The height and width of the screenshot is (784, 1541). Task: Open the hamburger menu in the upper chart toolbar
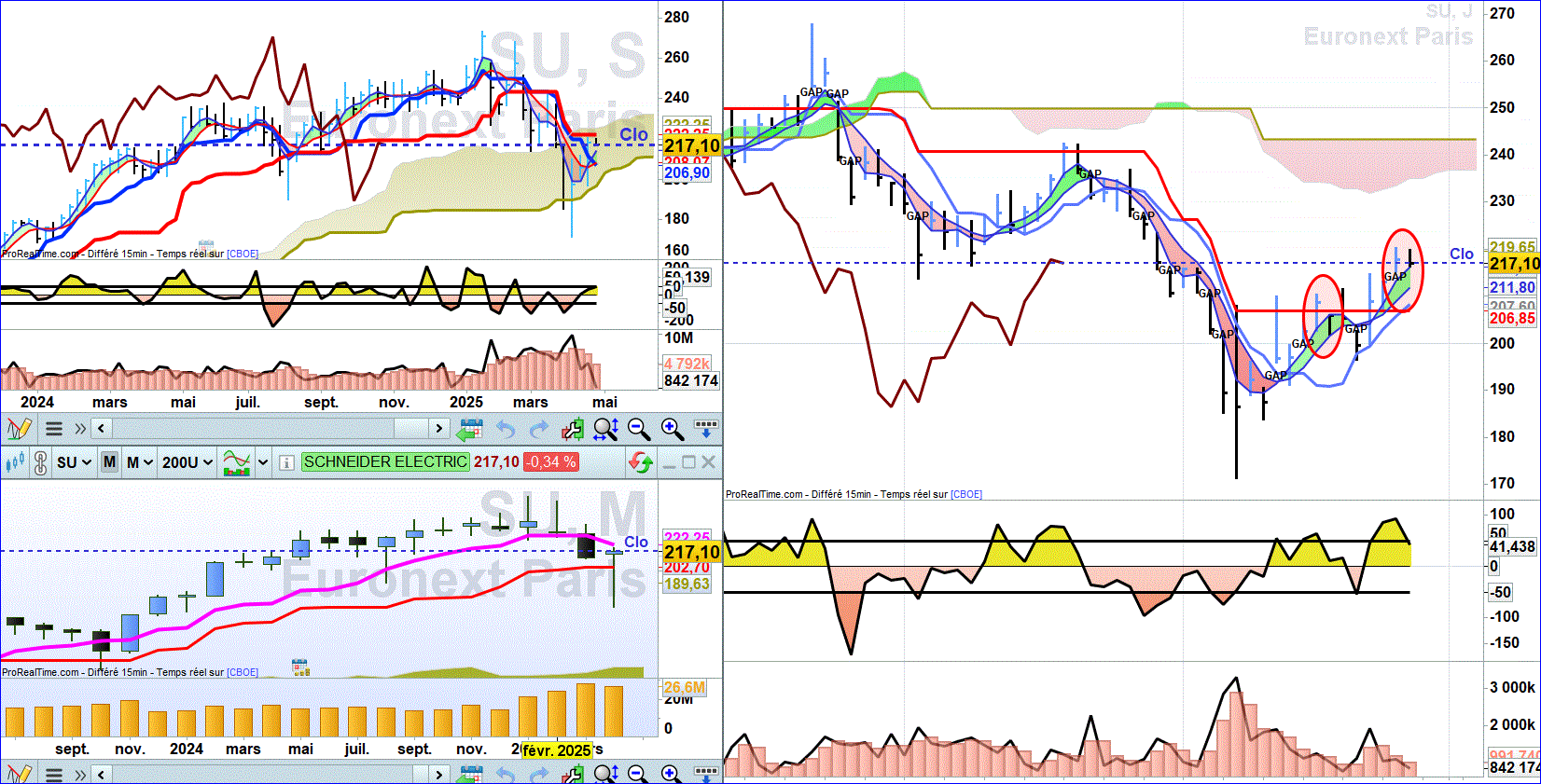(54, 429)
